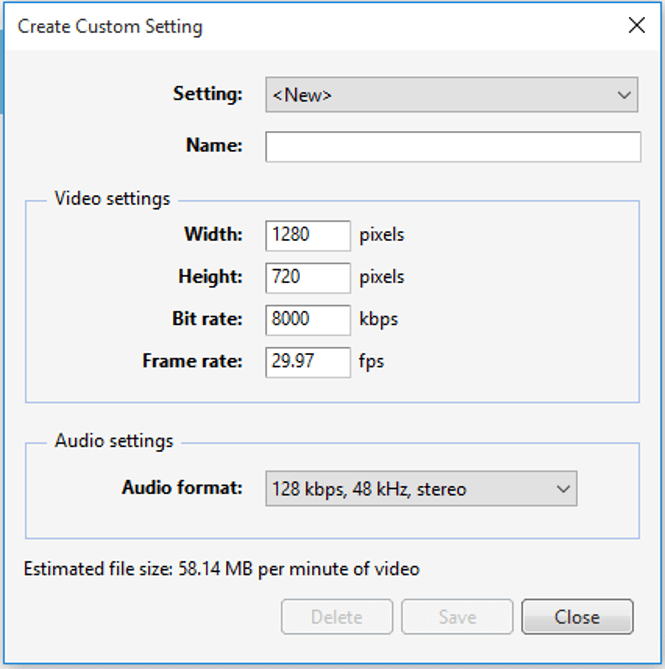
Task: Click the 'fps' unit label
Action: 372,362
